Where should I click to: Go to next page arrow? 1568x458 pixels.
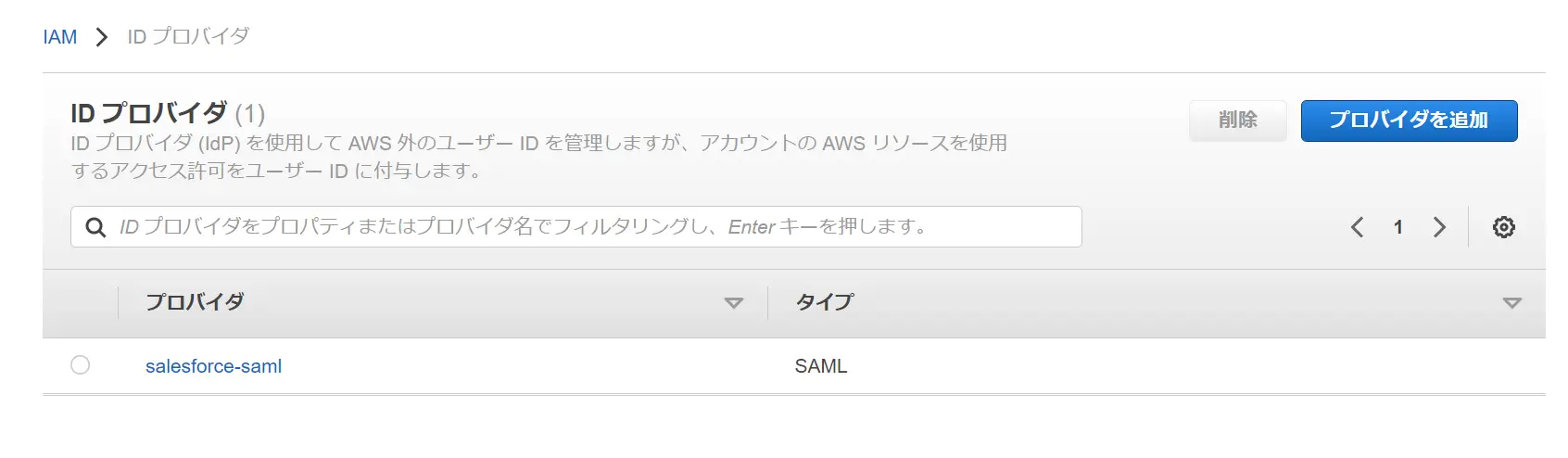click(1439, 227)
